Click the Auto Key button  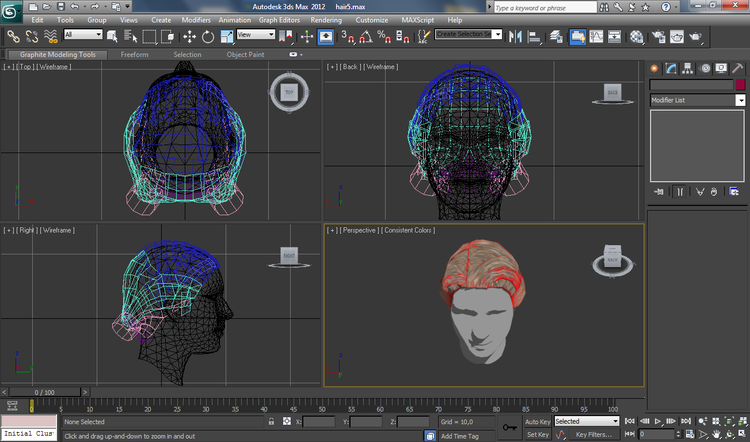537,421
